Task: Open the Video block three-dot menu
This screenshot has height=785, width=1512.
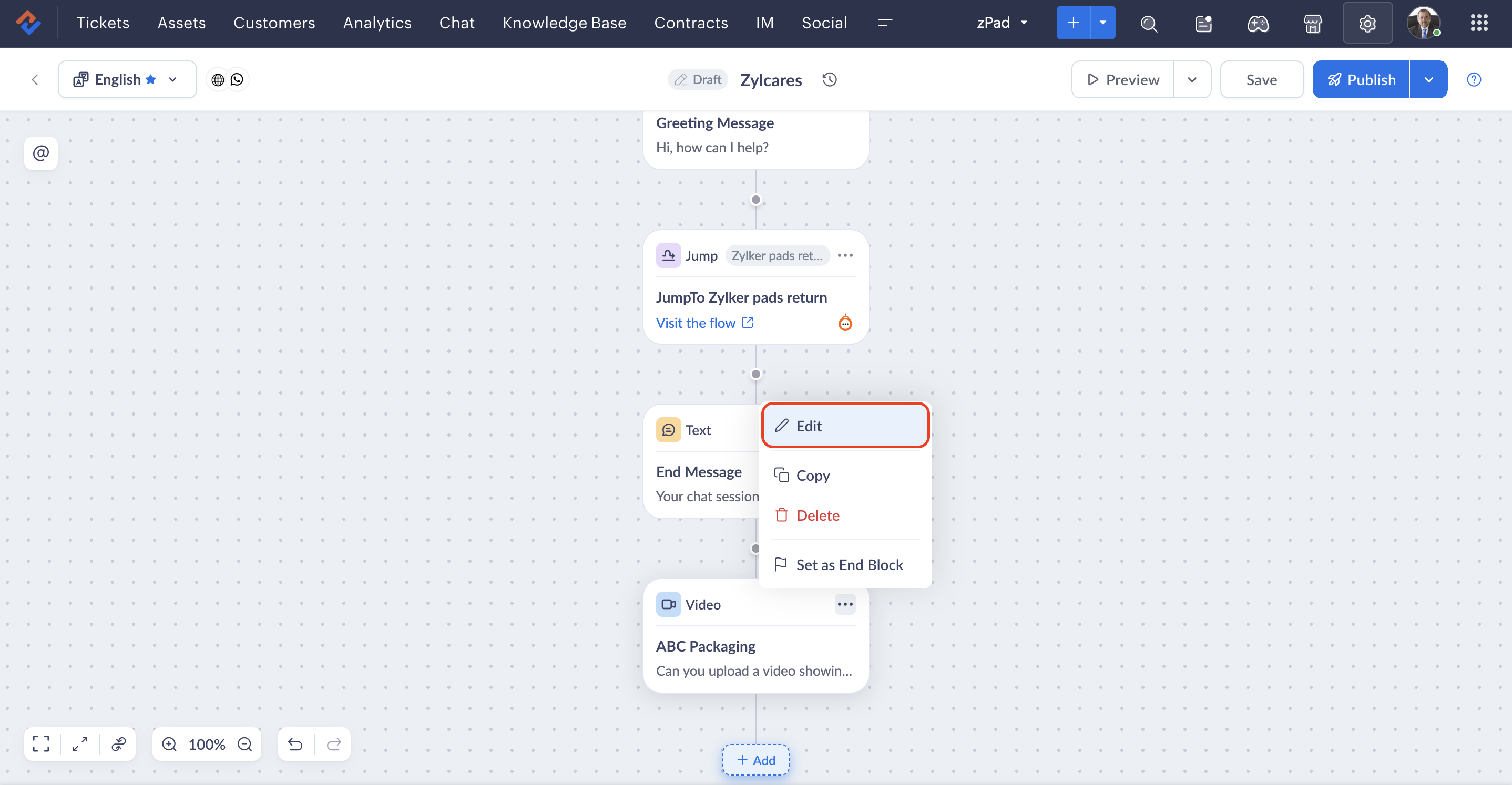Action: 845,604
